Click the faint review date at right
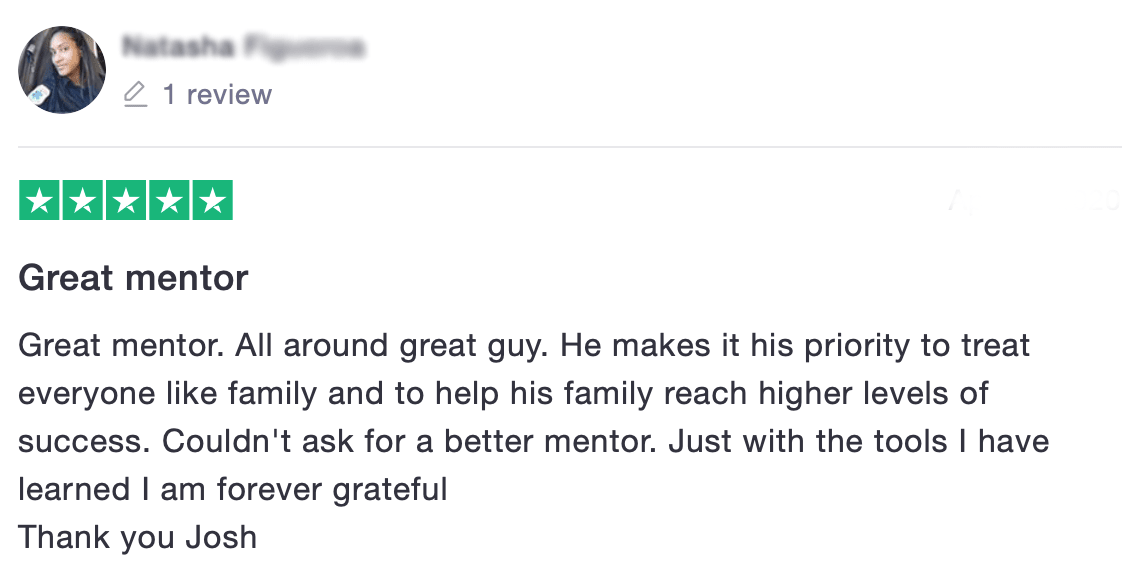1142x584 pixels. point(1033,202)
